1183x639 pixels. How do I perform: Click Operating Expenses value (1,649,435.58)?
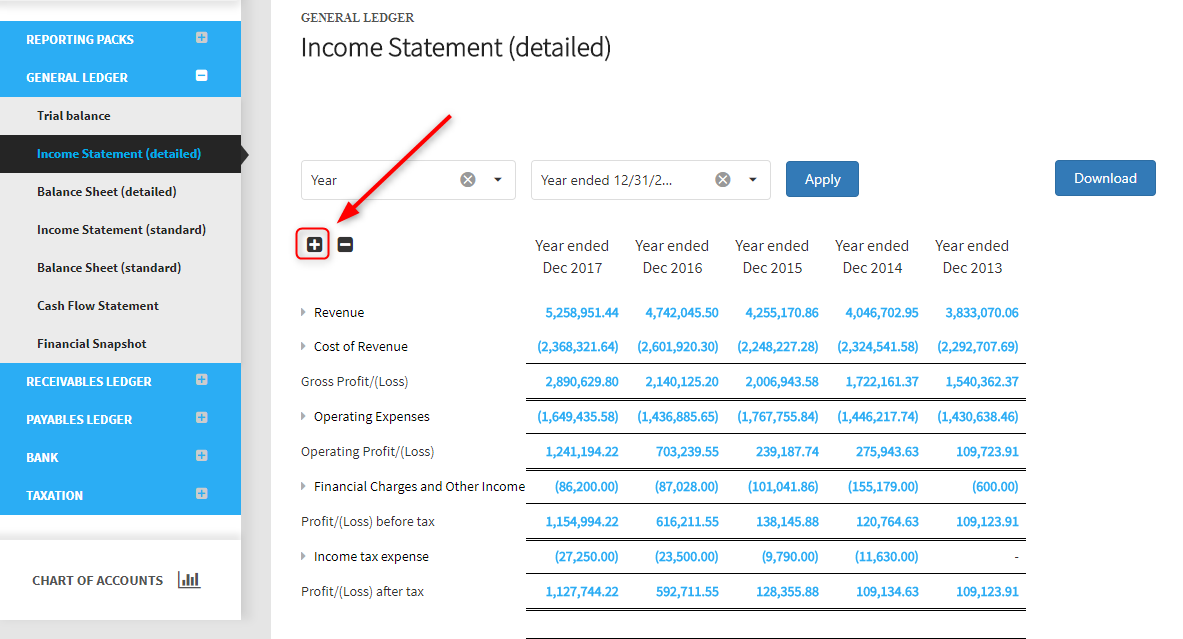(578, 416)
